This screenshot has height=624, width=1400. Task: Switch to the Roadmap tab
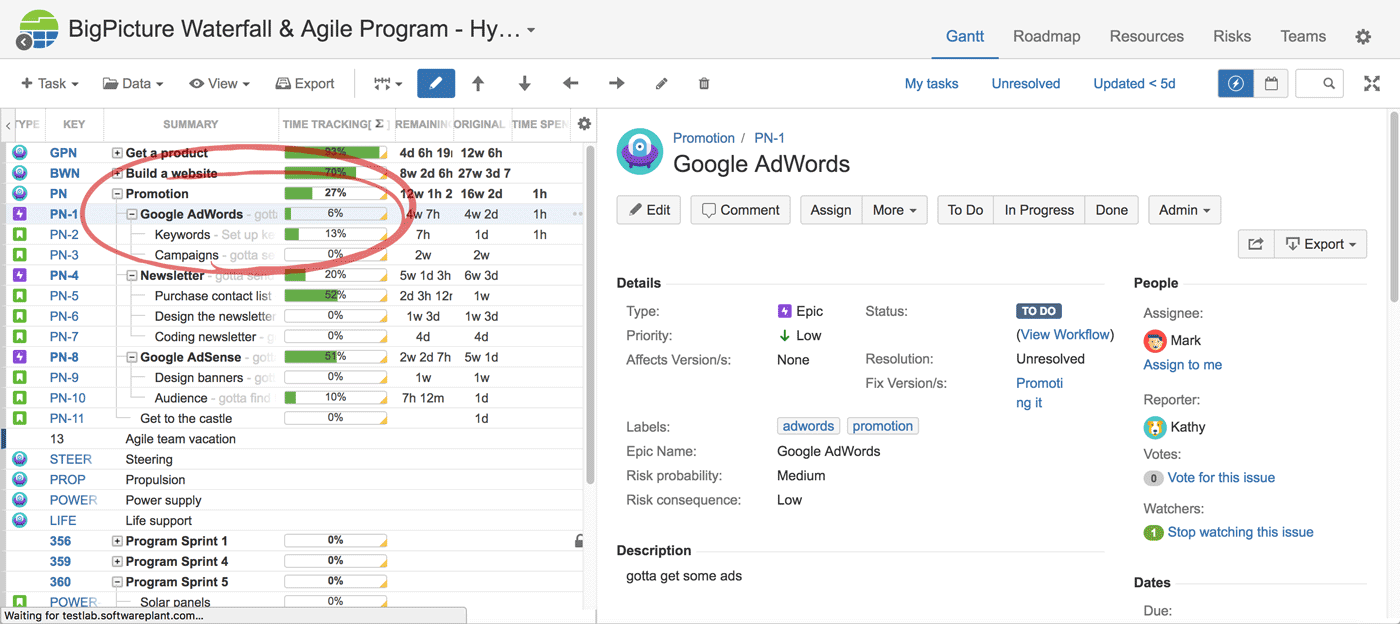(1047, 36)
